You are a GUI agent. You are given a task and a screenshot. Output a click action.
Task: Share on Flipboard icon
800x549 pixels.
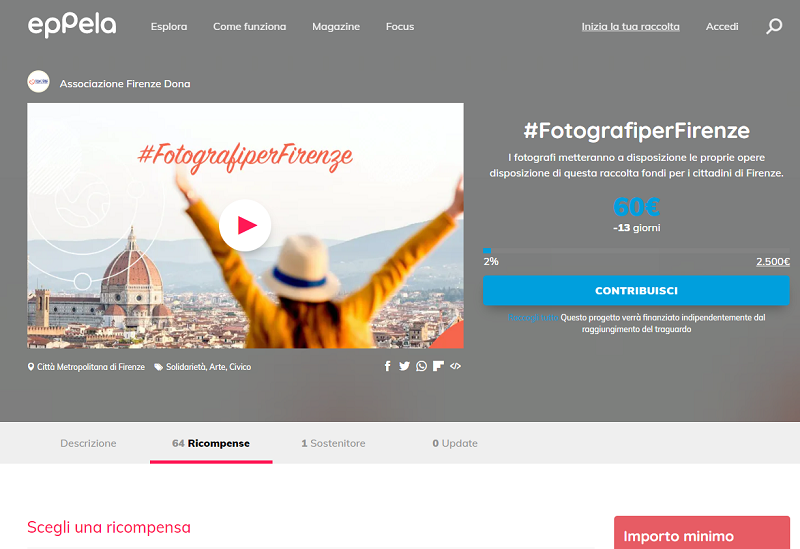coord(438,366)
